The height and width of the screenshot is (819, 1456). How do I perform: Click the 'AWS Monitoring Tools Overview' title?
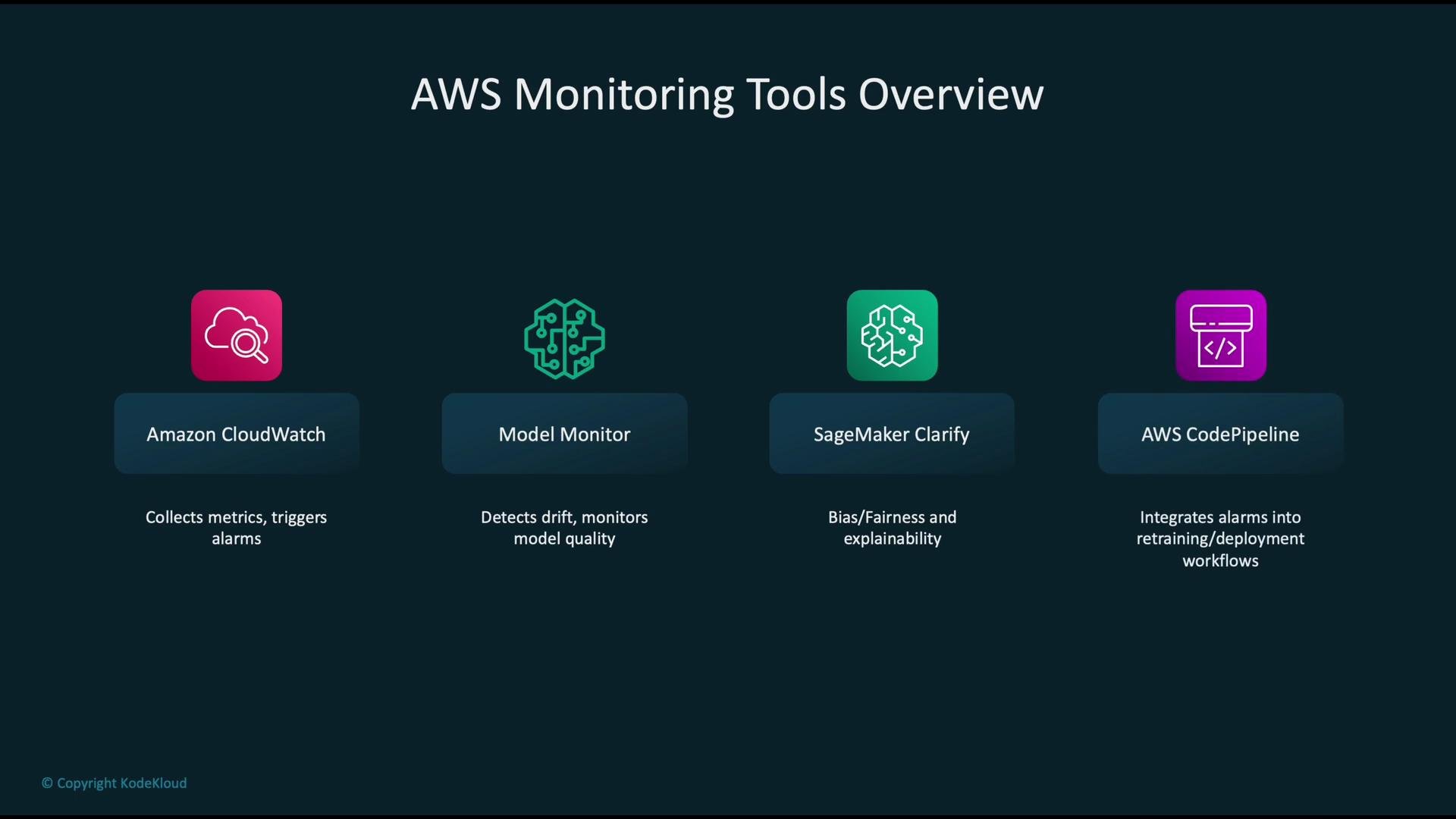(727, 95)
